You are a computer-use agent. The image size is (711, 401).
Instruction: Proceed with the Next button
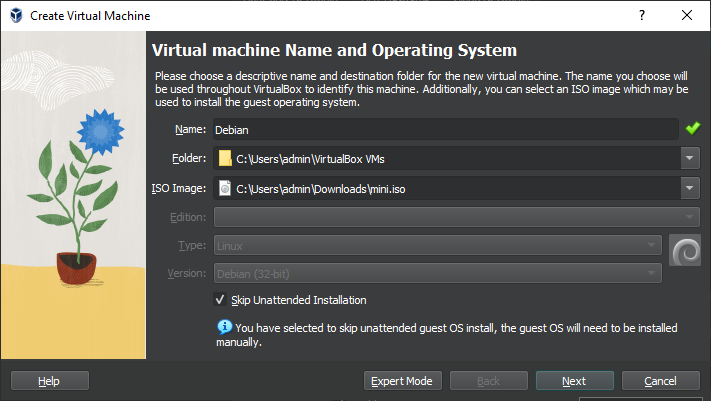(x=575, y=381)
